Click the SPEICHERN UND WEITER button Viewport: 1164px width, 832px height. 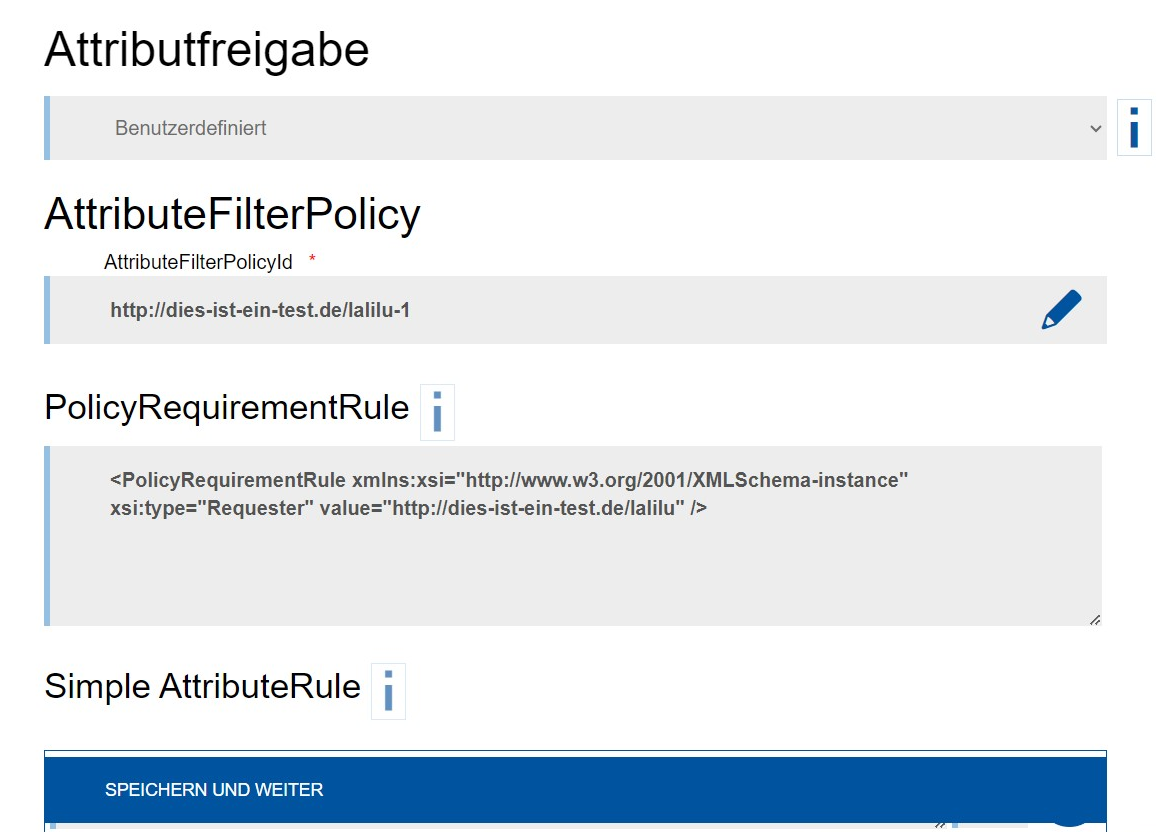pyautogui.click(x=214, y=789)
